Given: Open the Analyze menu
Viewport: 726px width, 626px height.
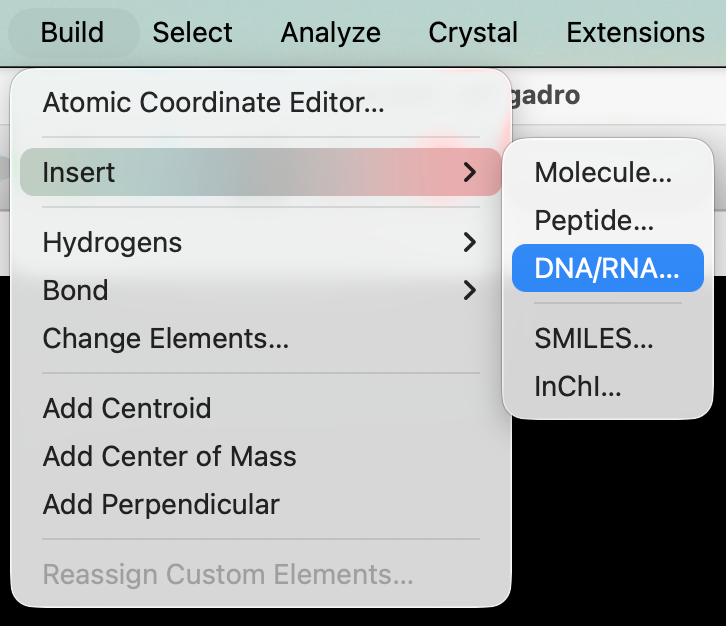Looking at the screenshot, I should [330, 32].
